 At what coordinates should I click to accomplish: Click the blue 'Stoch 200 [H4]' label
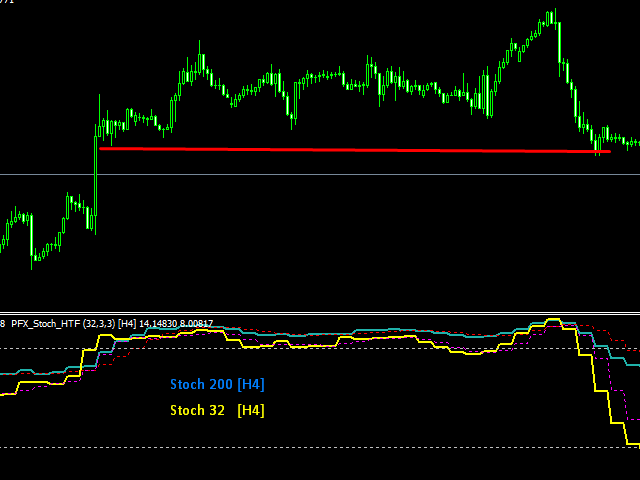click(x=217, y=385)
